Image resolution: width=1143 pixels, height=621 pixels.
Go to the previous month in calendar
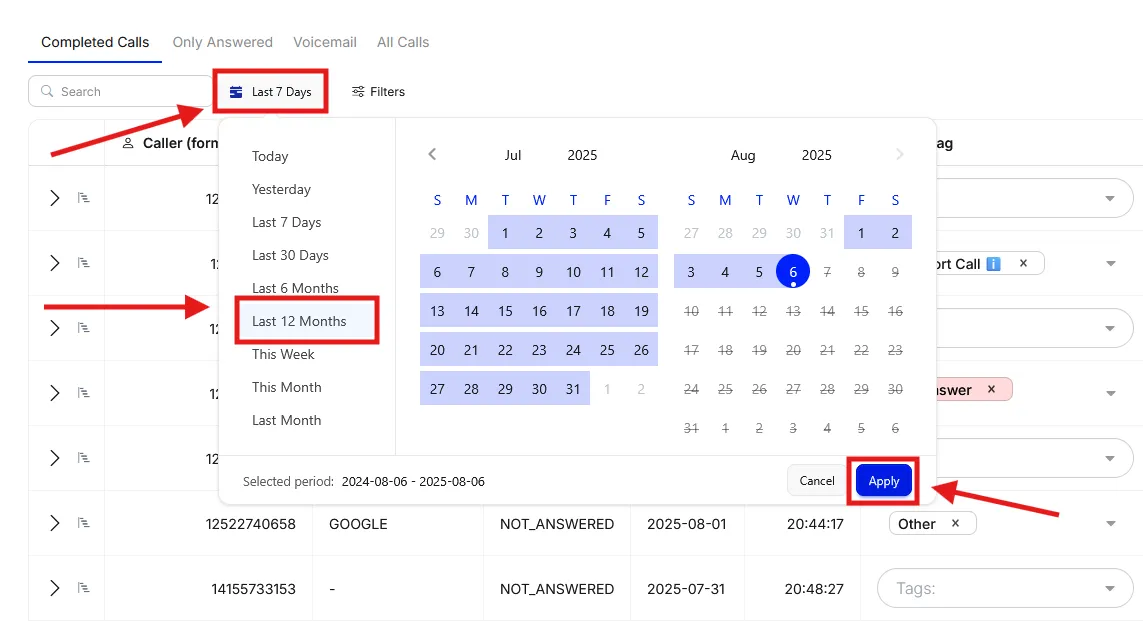point(432,155)
